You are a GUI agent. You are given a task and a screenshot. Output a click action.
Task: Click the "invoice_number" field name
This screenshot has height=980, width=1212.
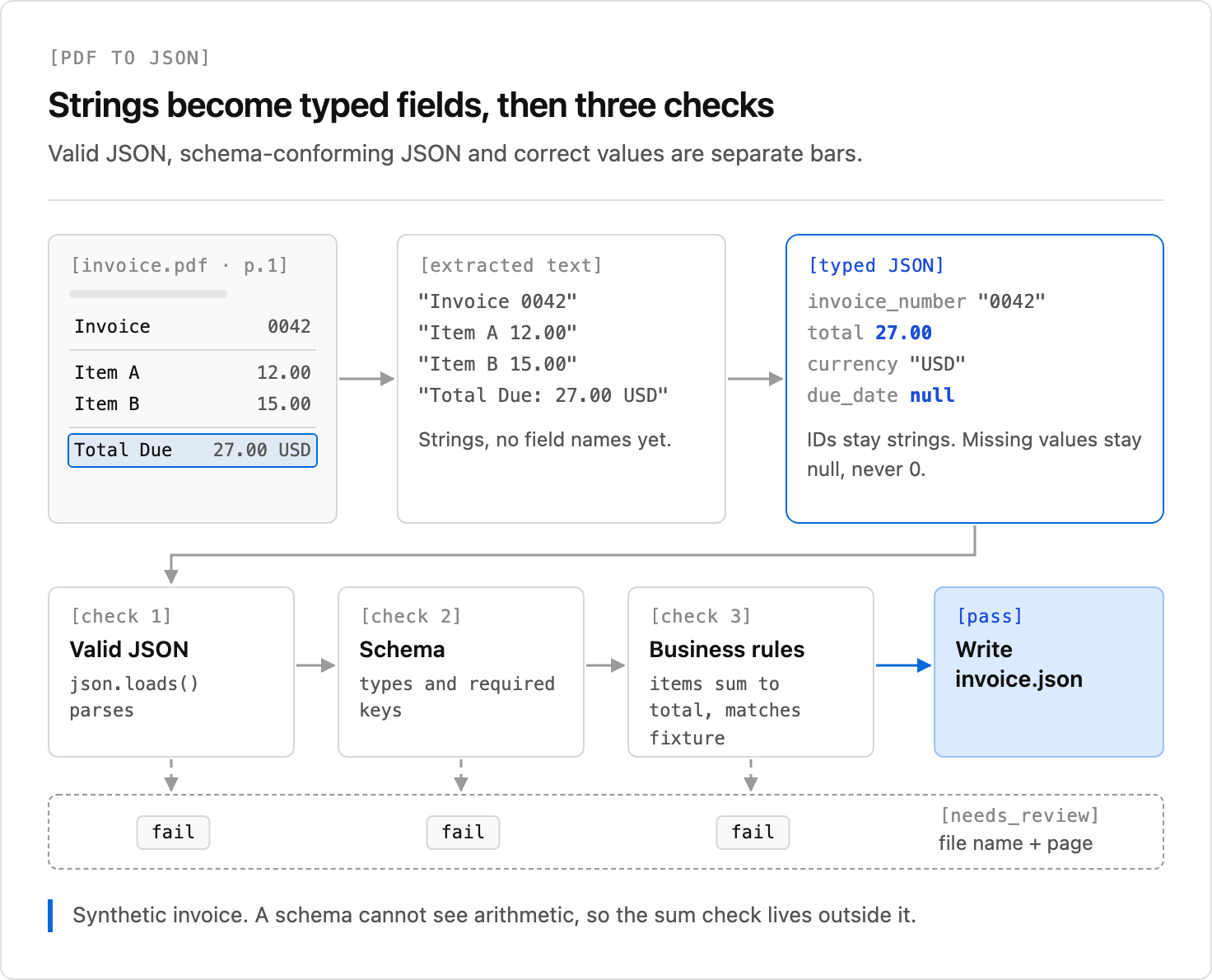click(887, 301)
